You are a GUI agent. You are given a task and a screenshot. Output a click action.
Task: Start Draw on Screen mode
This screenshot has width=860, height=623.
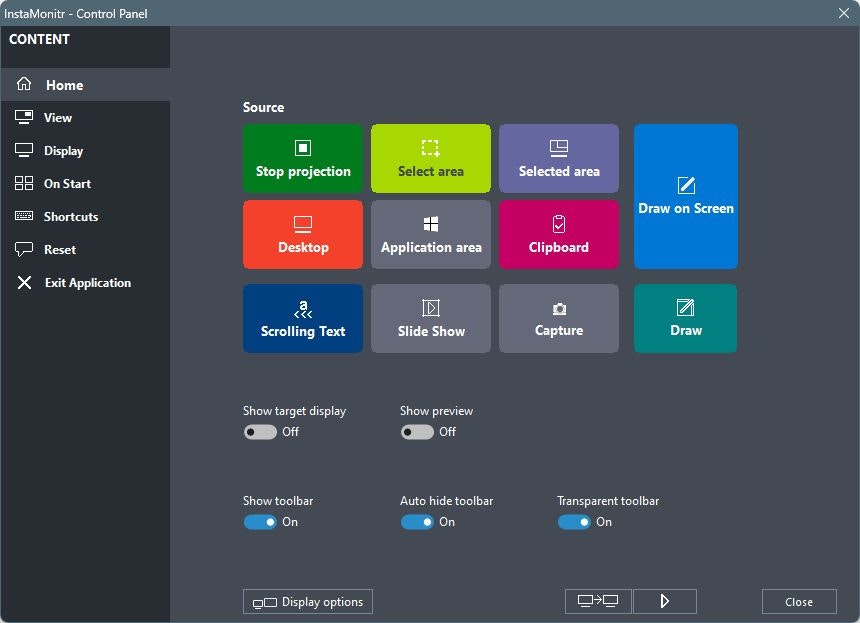[x=686, y=196]
